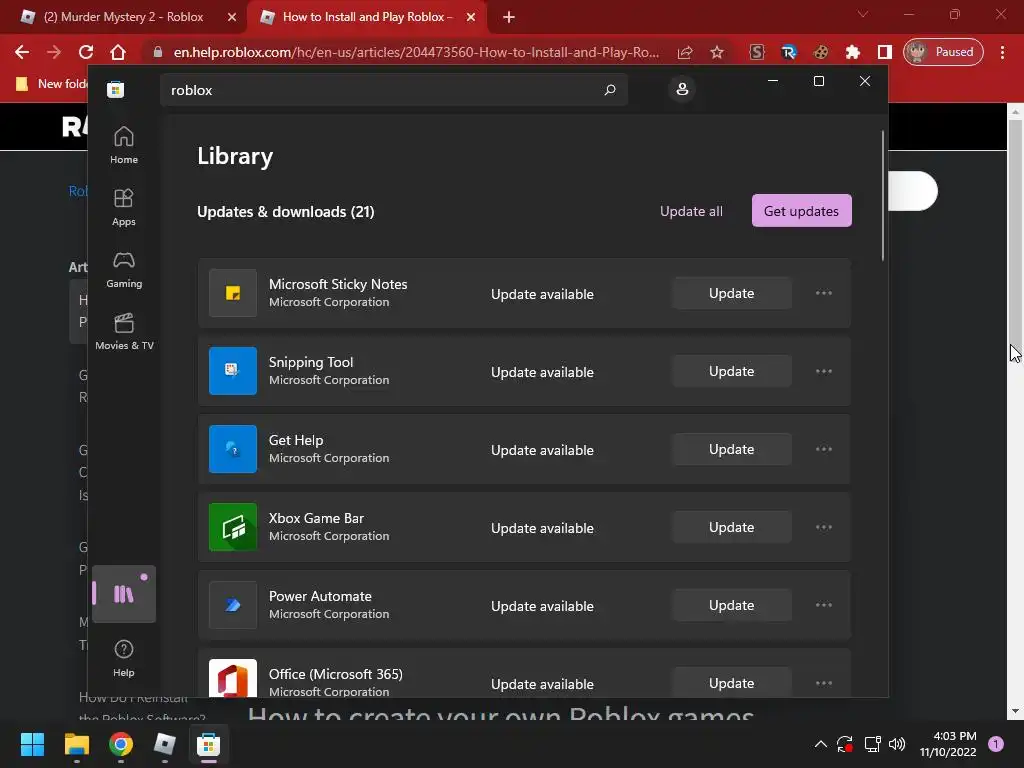Go back in Chrome
The height and width of the screenshot is (768, 1024).
tap(22, 52)
